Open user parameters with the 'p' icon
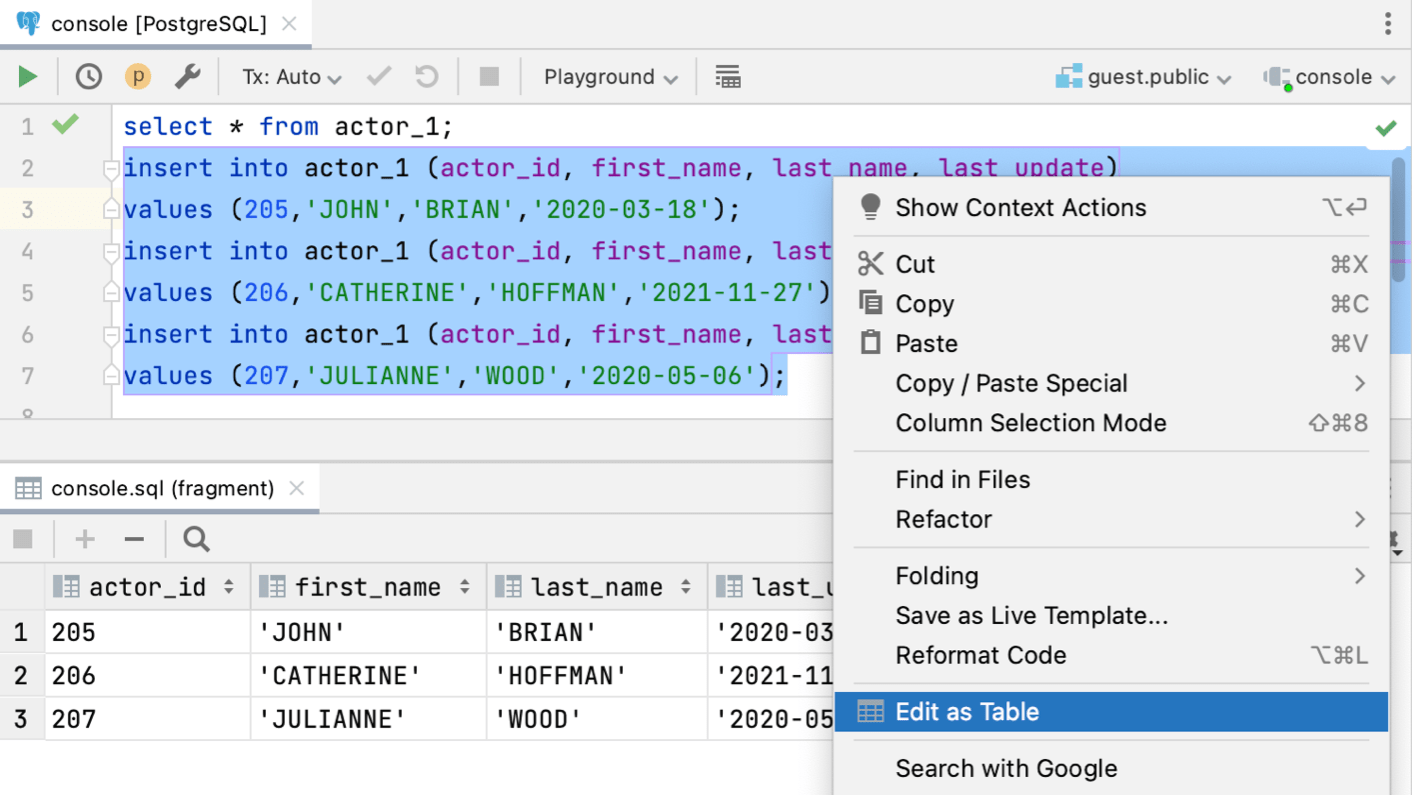 [x=138, y=76]
